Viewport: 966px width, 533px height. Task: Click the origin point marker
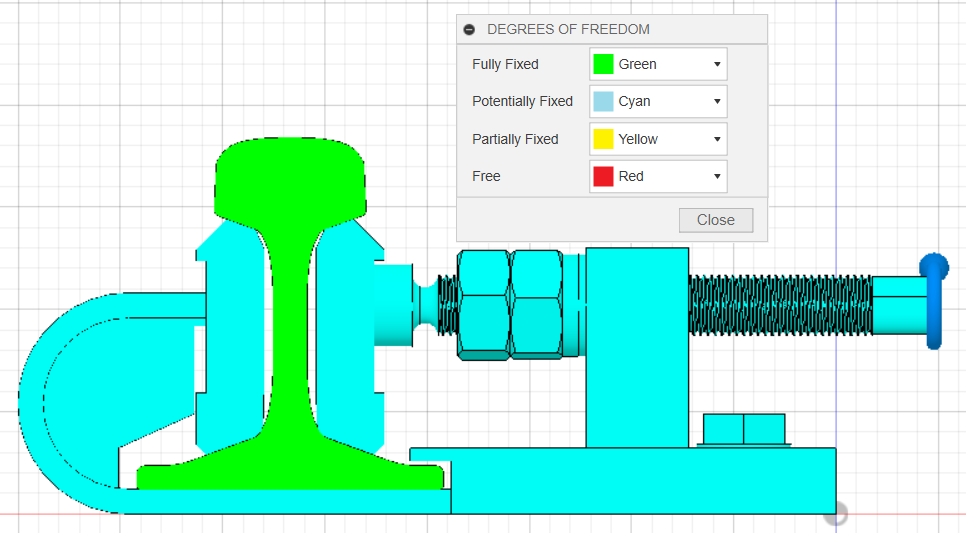[x=836, y=513]
